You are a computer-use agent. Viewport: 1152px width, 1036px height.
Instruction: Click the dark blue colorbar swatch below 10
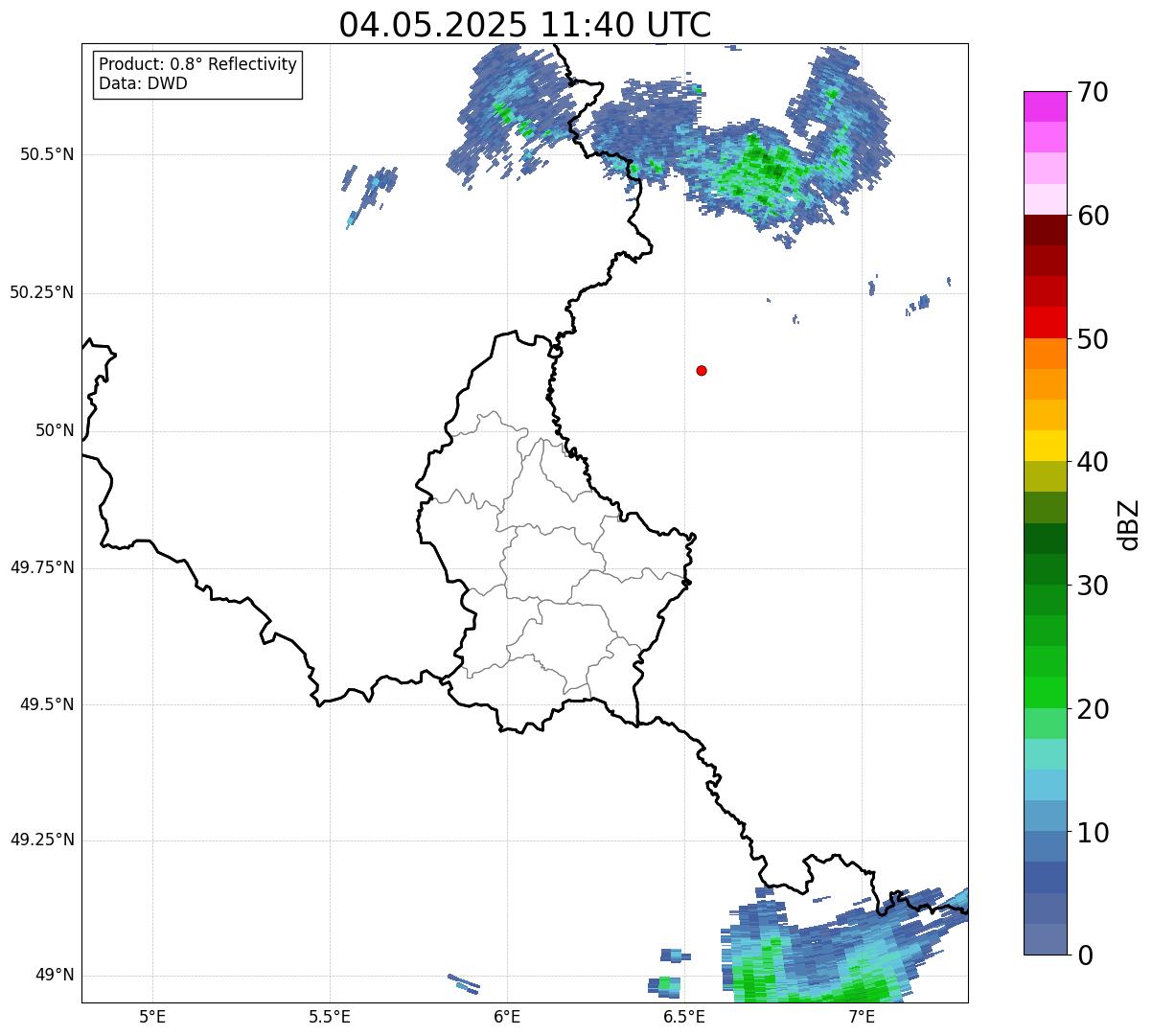click(1045, 877)
